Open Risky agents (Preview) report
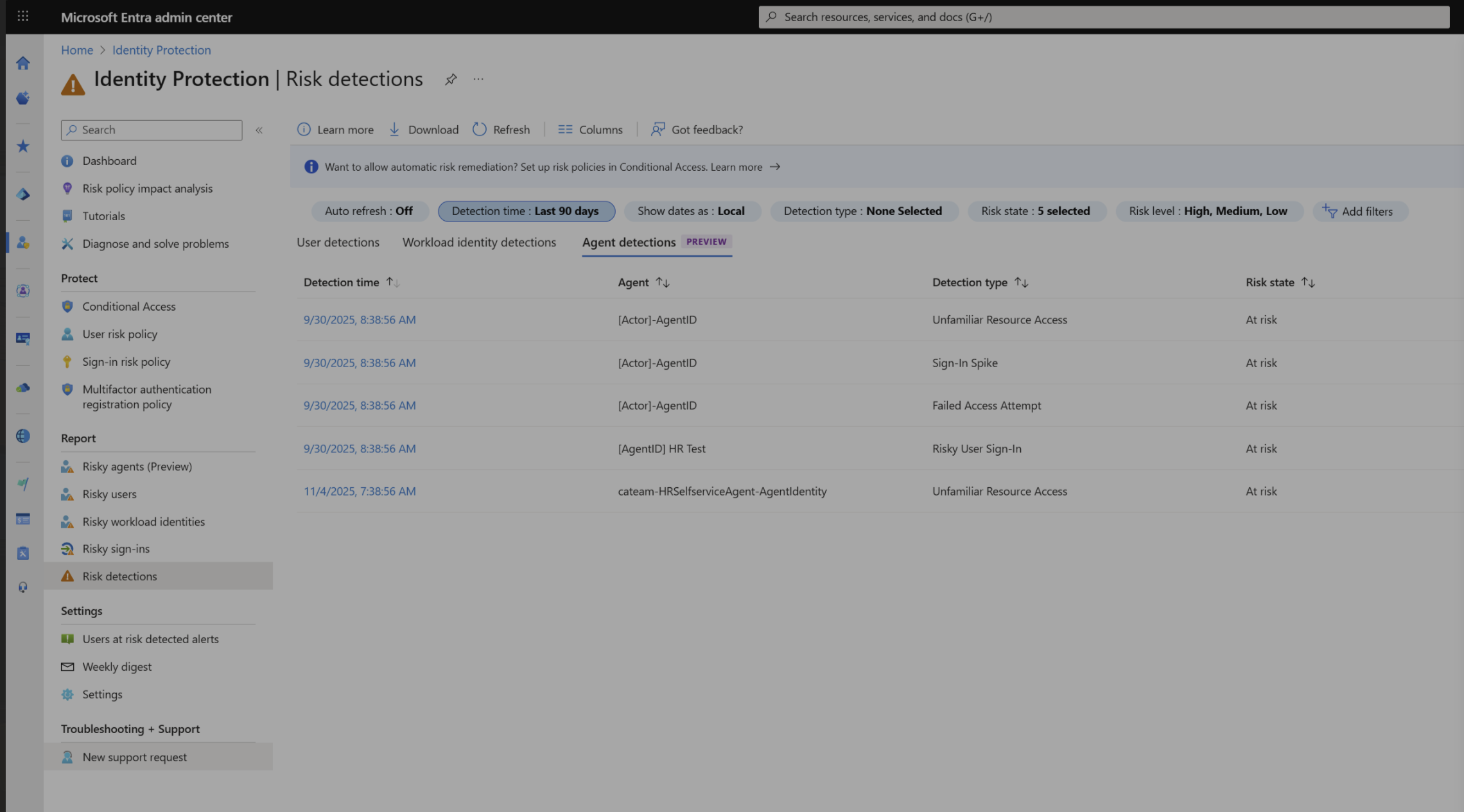This screenshot has height=812, width=1464. coord(137,467)
